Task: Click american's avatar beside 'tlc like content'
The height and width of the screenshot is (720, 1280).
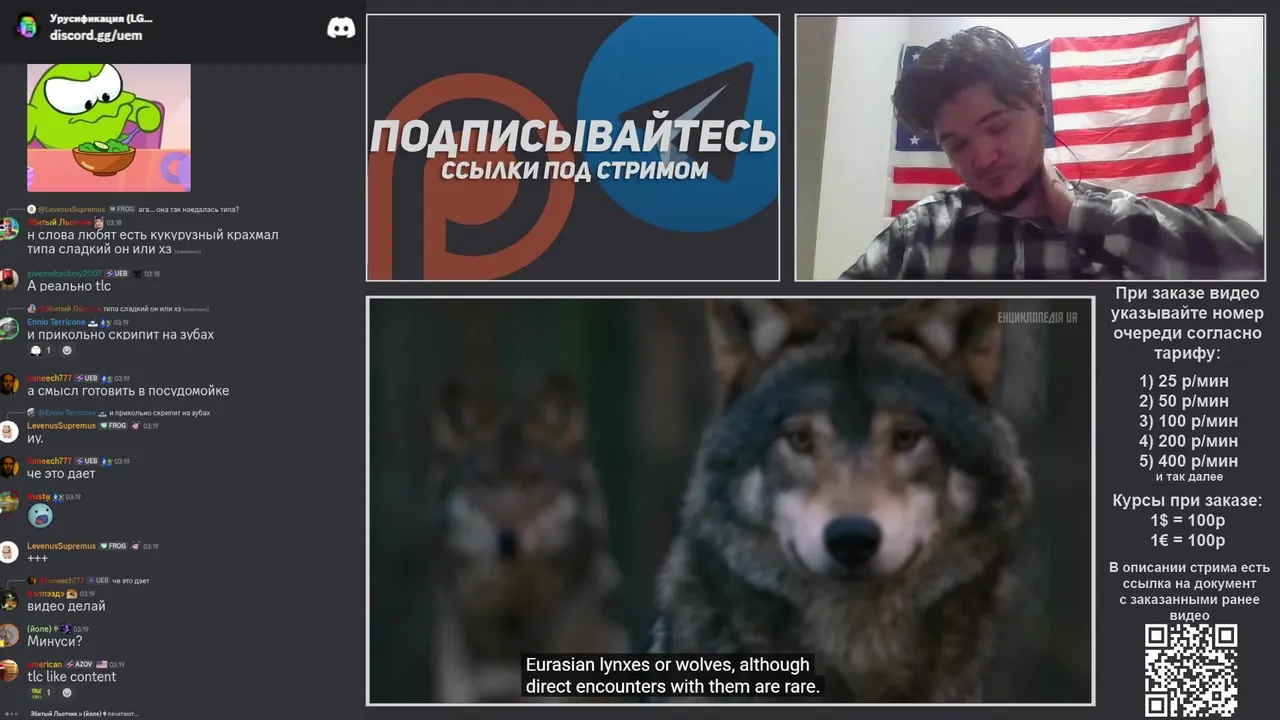Action: coord(9,670)
